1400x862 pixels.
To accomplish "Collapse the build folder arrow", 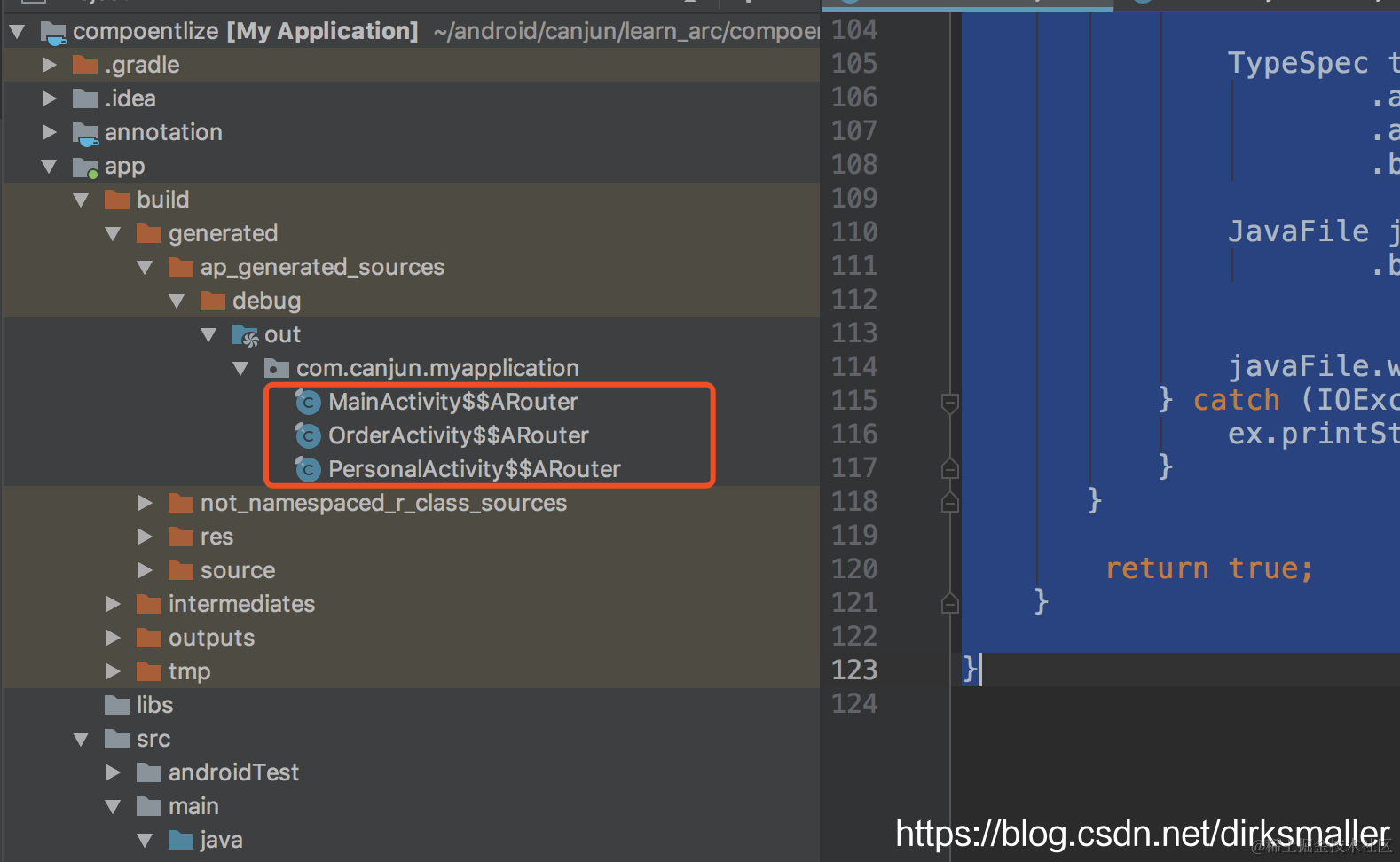I will (82, 200).
